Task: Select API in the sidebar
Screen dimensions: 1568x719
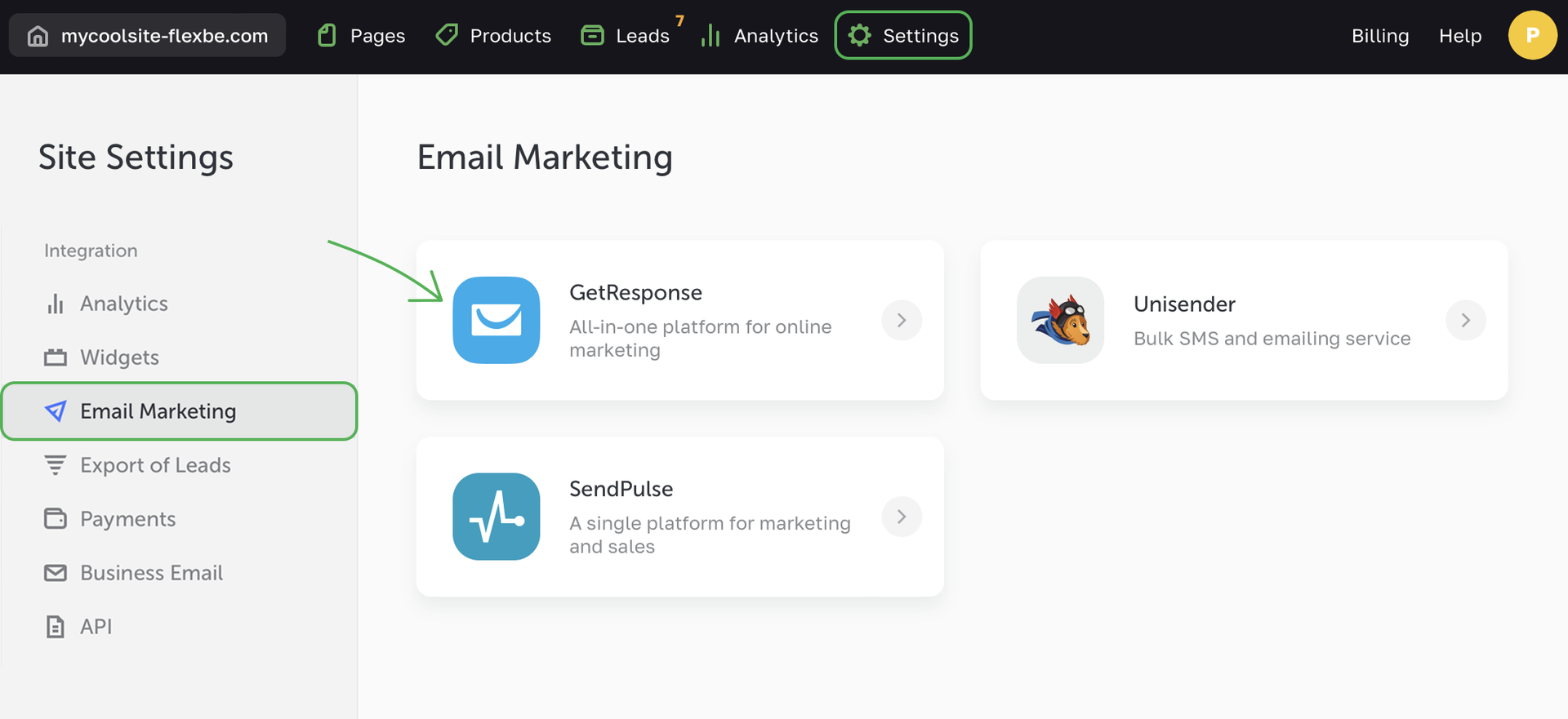Action: click(96, 627)
